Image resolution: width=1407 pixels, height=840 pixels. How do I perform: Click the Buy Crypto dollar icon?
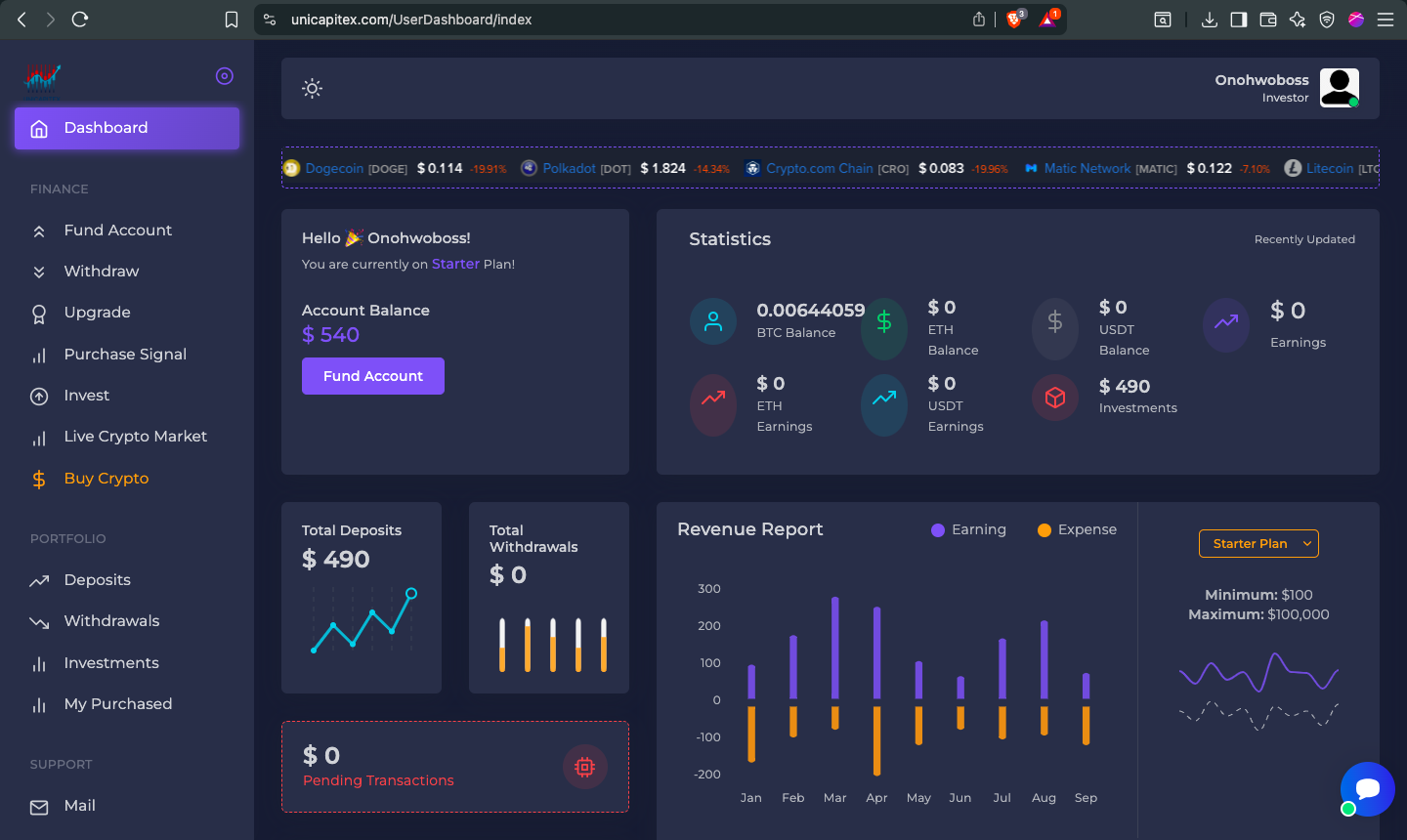(x=39, y=479)
